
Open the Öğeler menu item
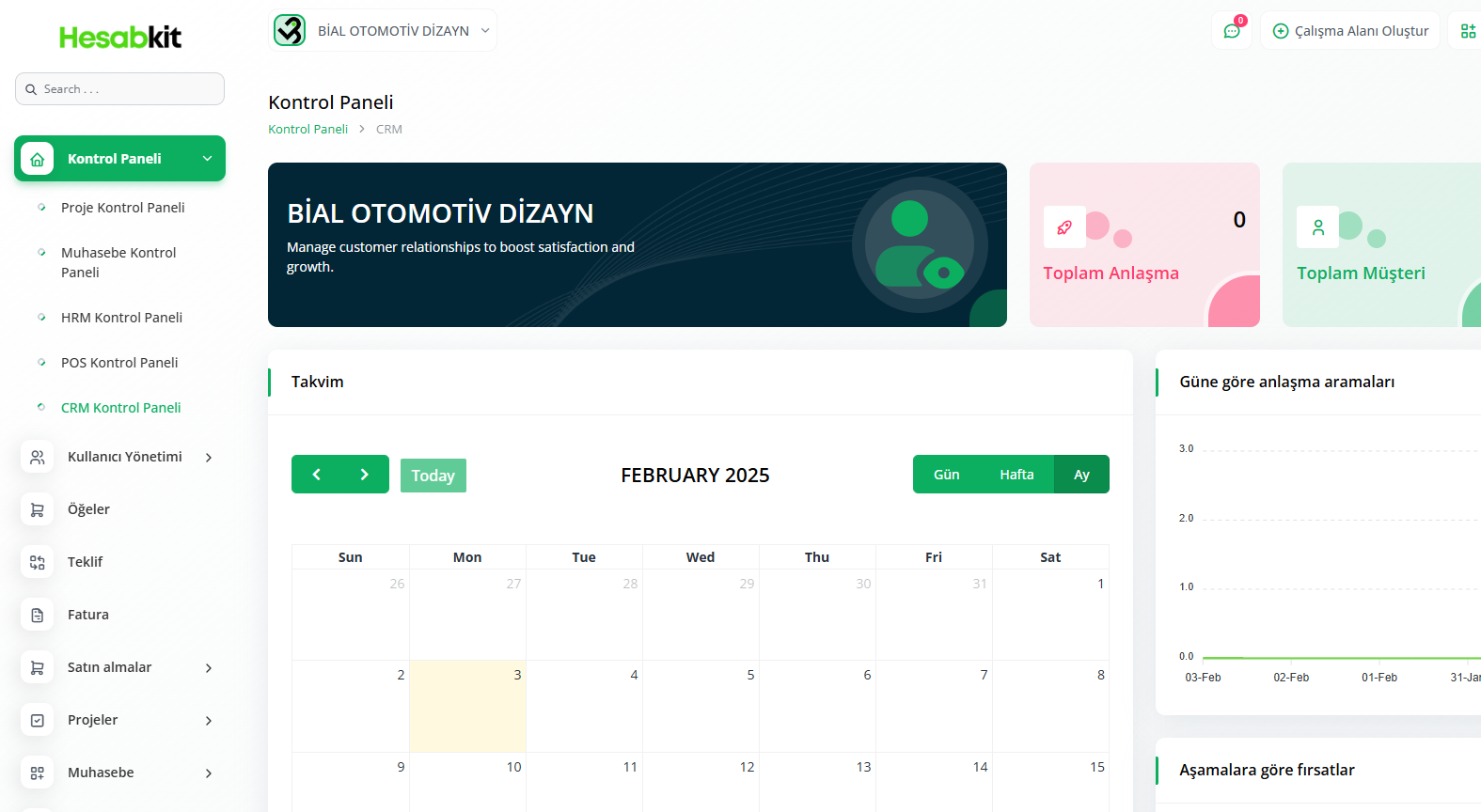[x=88, y=509]
